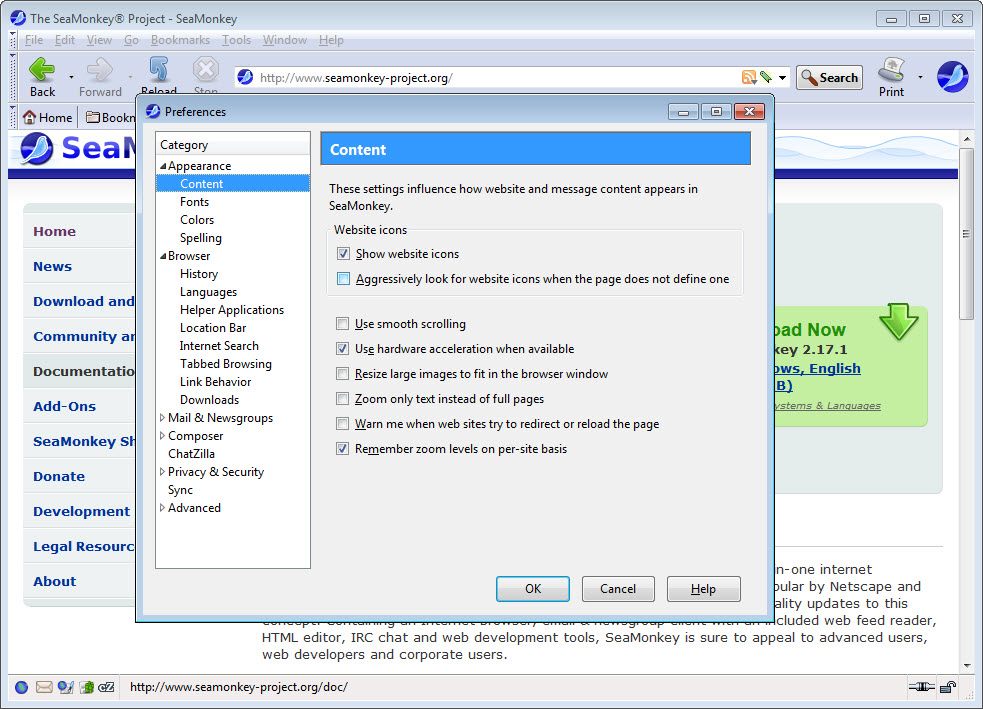Click the Reload page icon

tap(159, 69)
